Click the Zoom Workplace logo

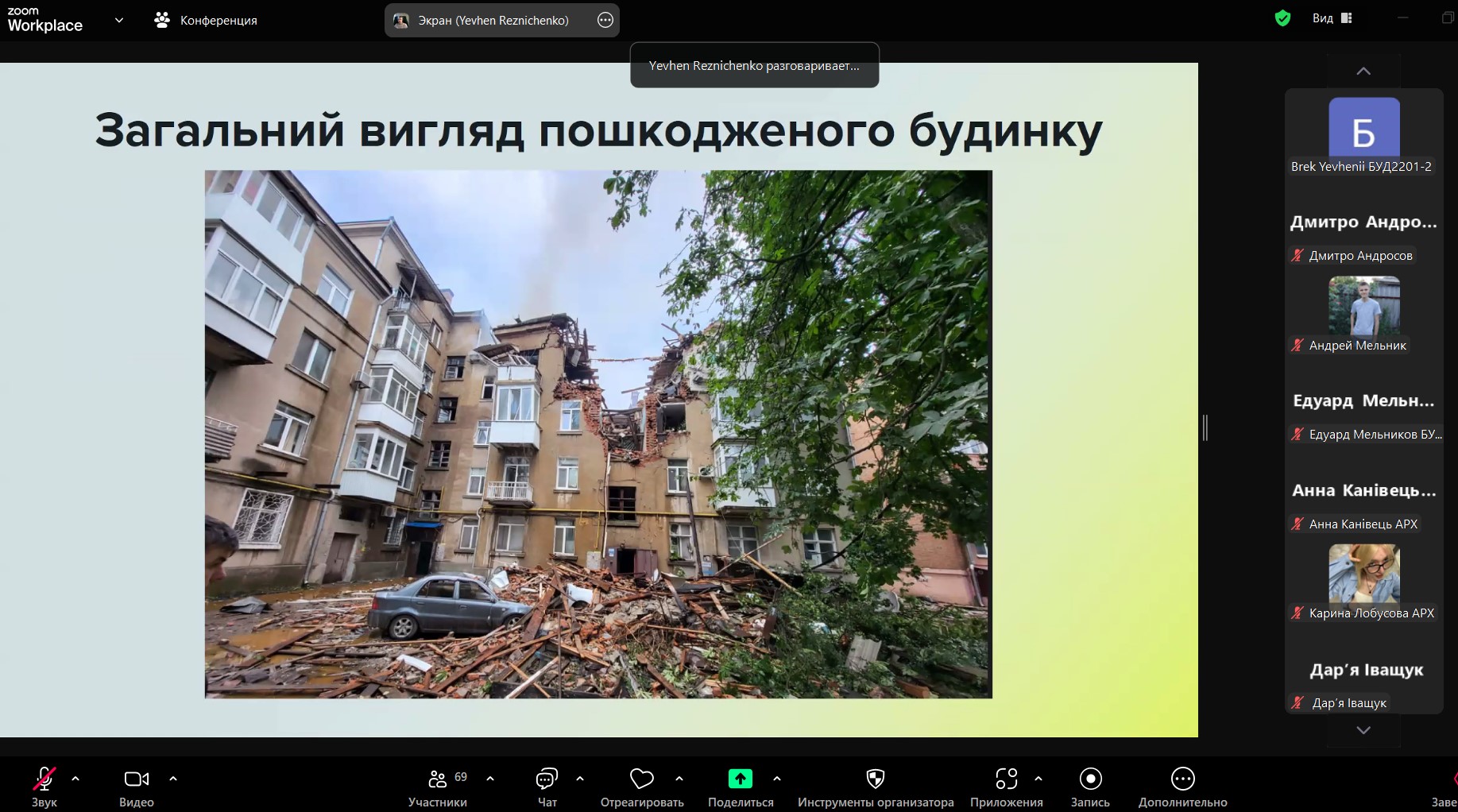45,20
